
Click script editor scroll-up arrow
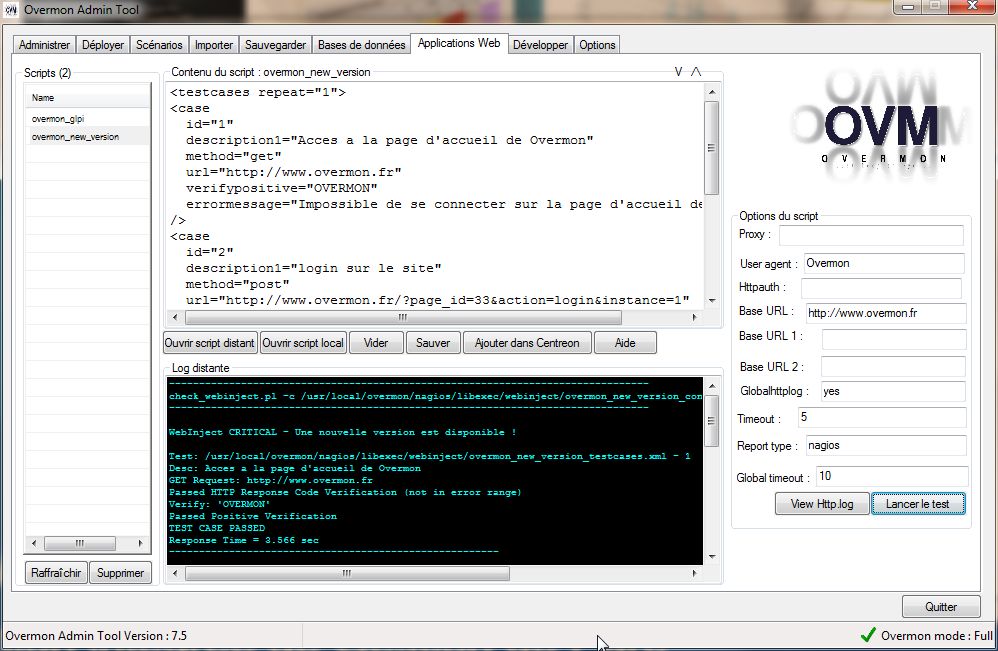click(x=712, y=92)
